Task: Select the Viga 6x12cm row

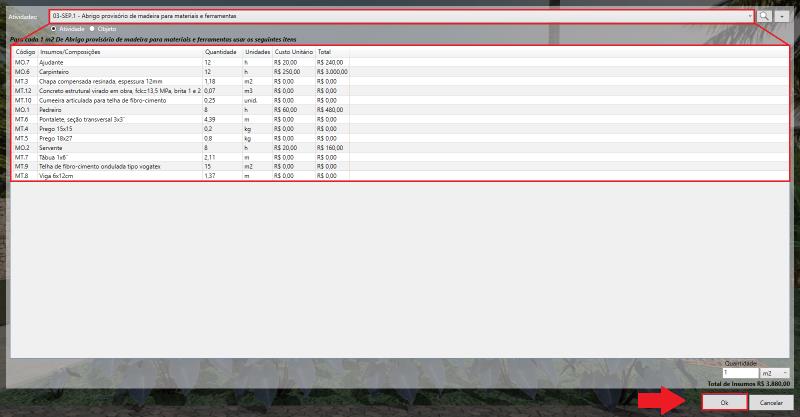Action: 60,175
